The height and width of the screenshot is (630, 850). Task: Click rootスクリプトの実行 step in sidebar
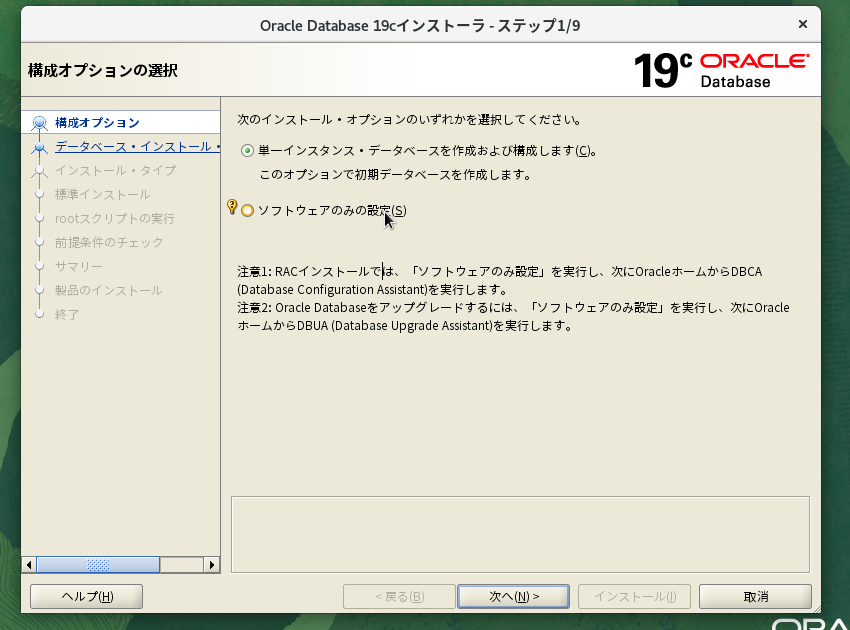point(114,218)
